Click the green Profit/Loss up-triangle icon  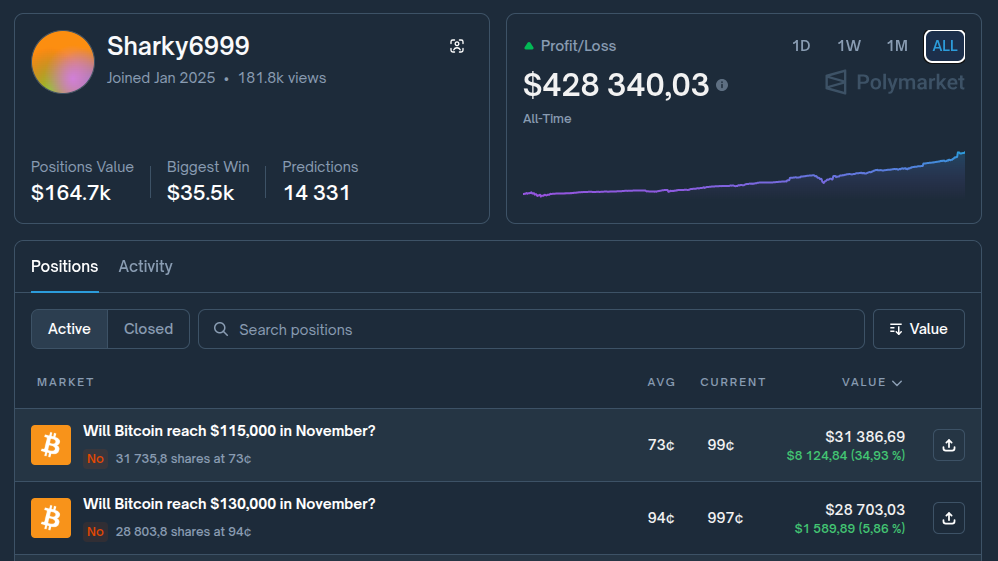[528, 46]
